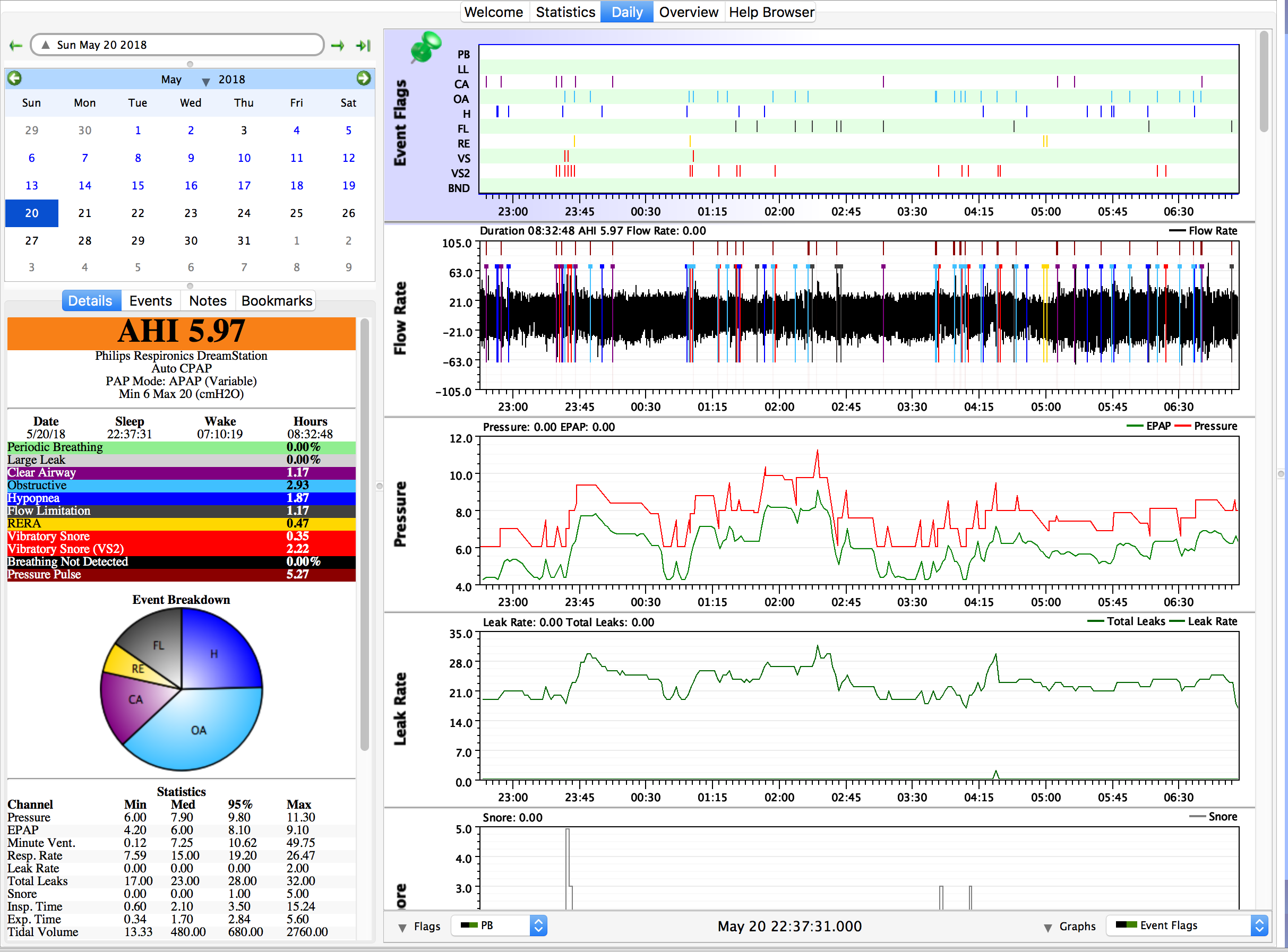Viewport: 1288px width, 952px height.
Task: Collapse calendar using triangle in date box
Action: tap(46, 45)
